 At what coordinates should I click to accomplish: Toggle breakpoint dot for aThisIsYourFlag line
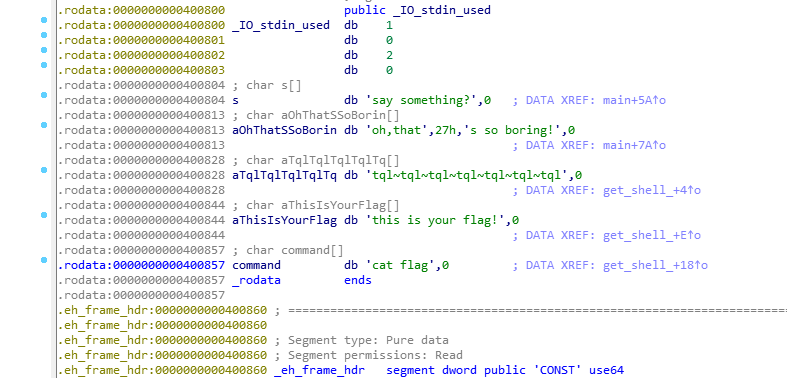click(x=44, y=215)
